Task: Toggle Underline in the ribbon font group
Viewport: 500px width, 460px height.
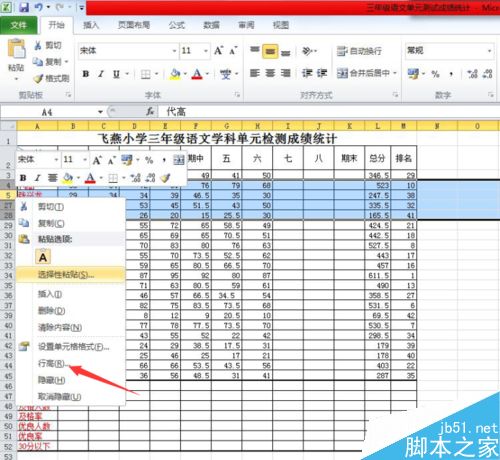Action: [116, 74]
